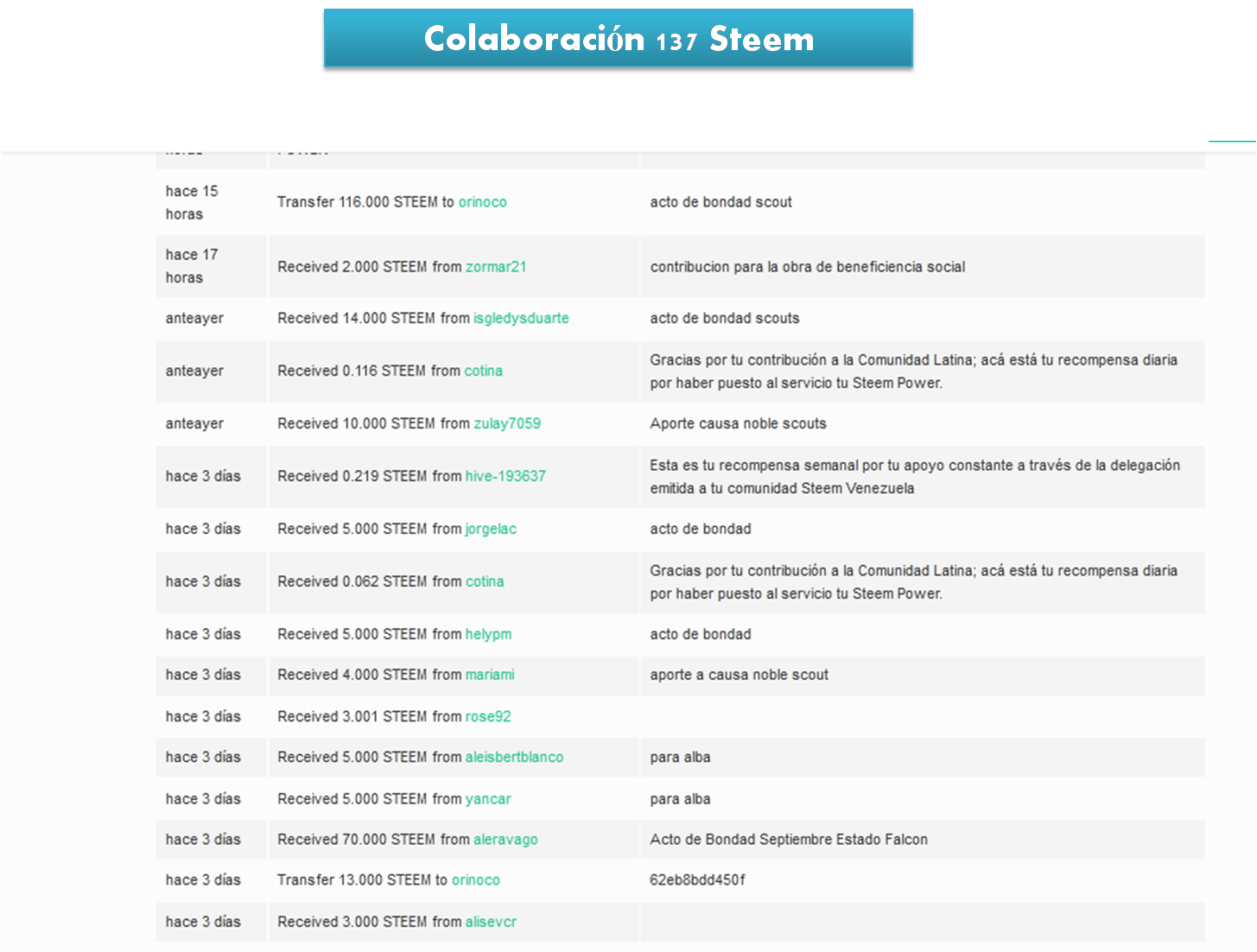
Task: Click "Gracias por tu contribución" memo in 0.062 STEEM row
Action: [x=914, y=582]
